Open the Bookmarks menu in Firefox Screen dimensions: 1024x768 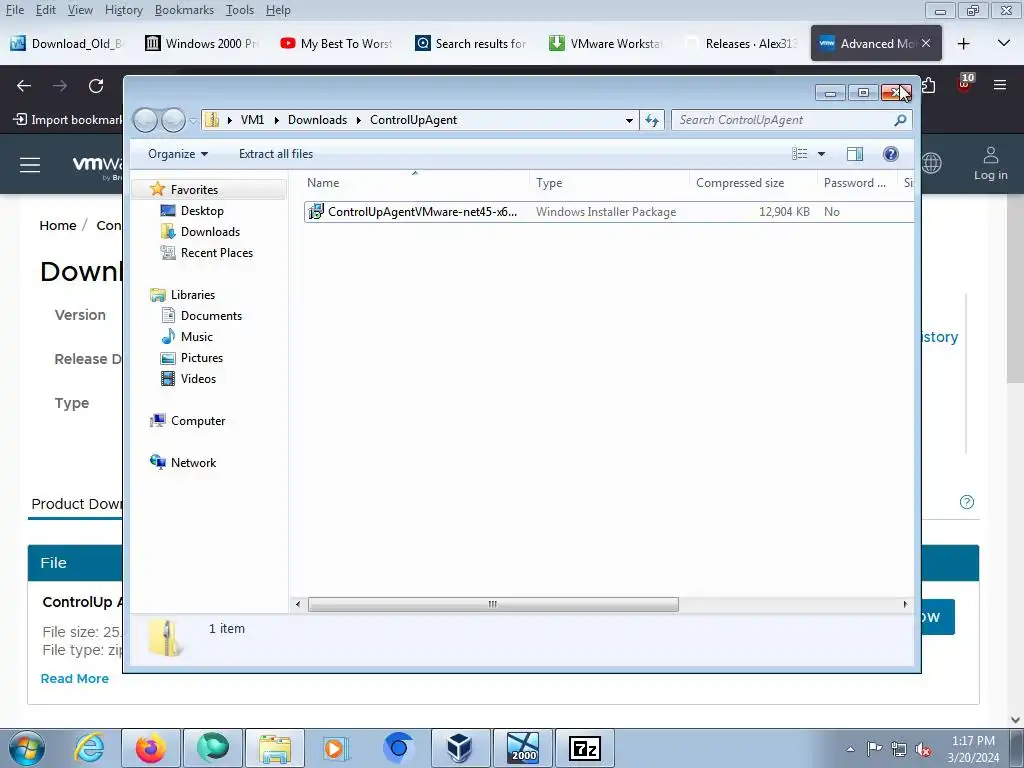(184, 10)
